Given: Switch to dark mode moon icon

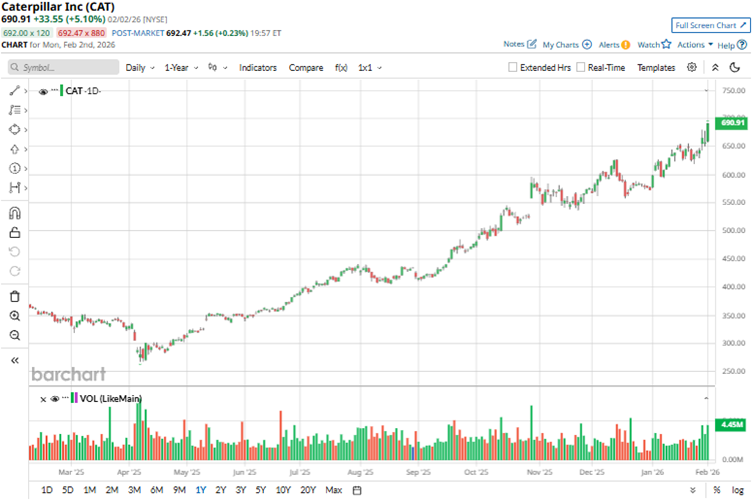Looking at the screenshot, I should 735,68.
